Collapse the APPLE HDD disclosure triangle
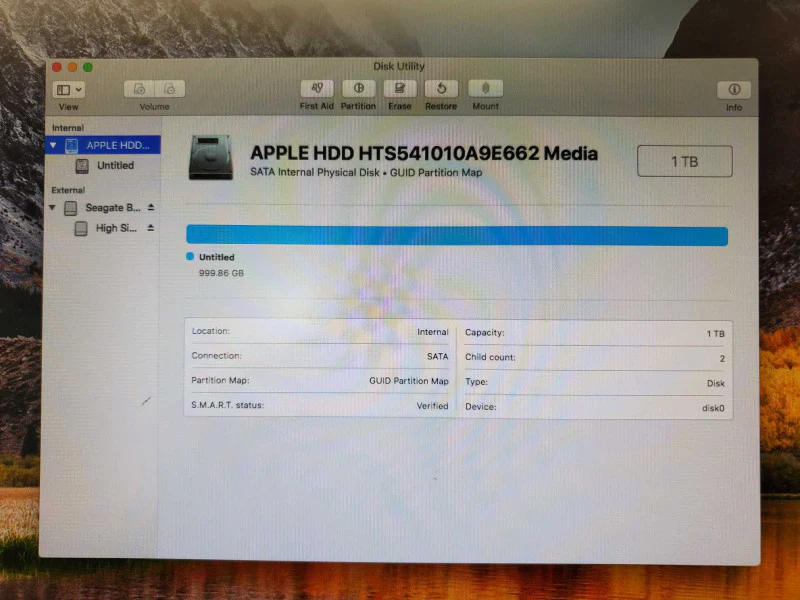The image size is (800, 600). pyautogui.click(x=53, y=145)
